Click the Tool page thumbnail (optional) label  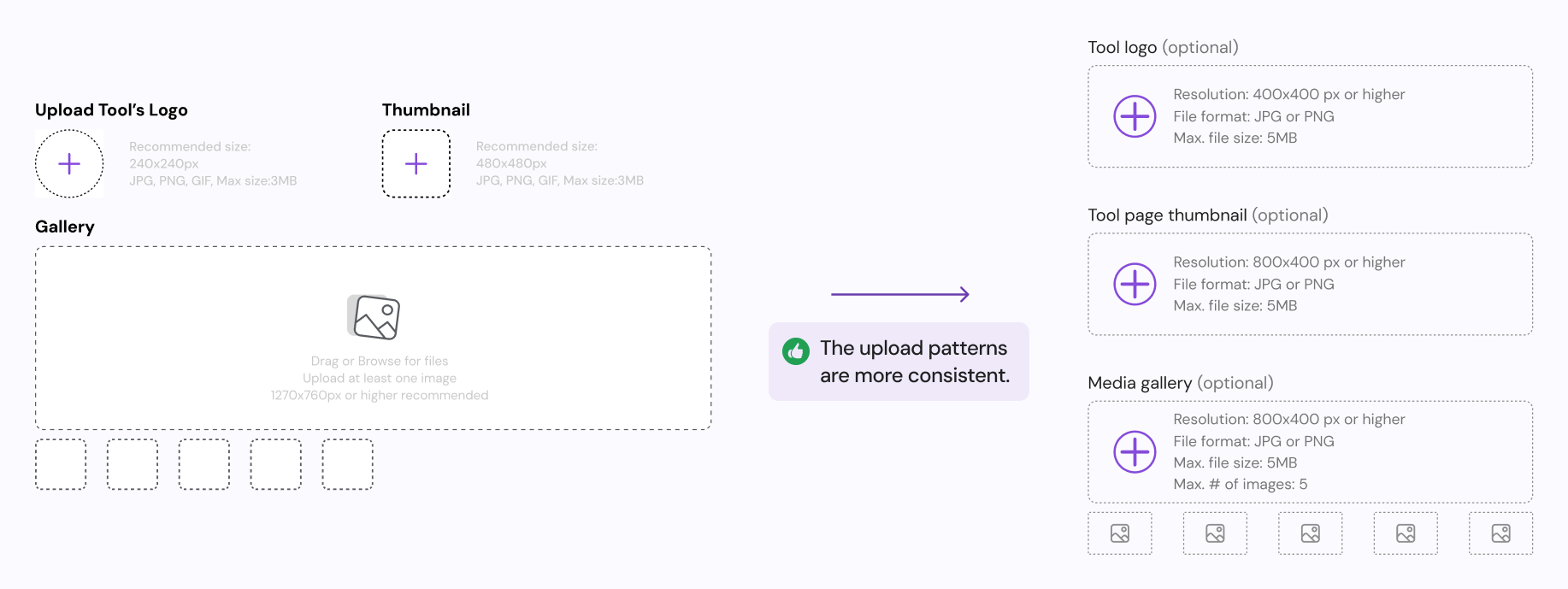click(1208, 215)
